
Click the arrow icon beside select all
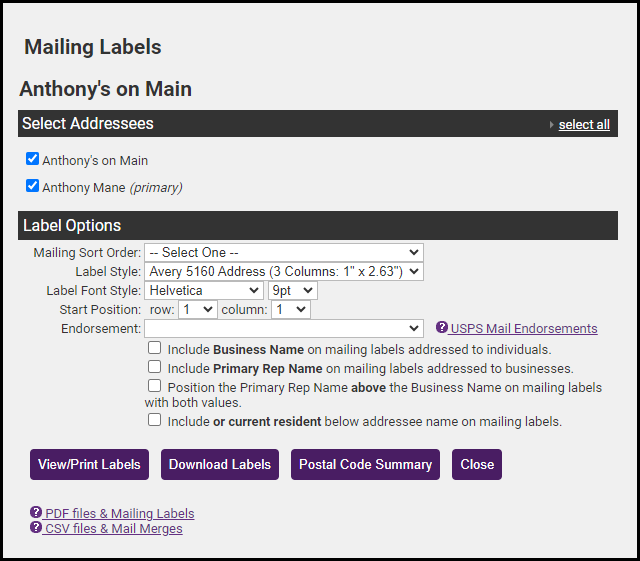click(x=551, y=125)
